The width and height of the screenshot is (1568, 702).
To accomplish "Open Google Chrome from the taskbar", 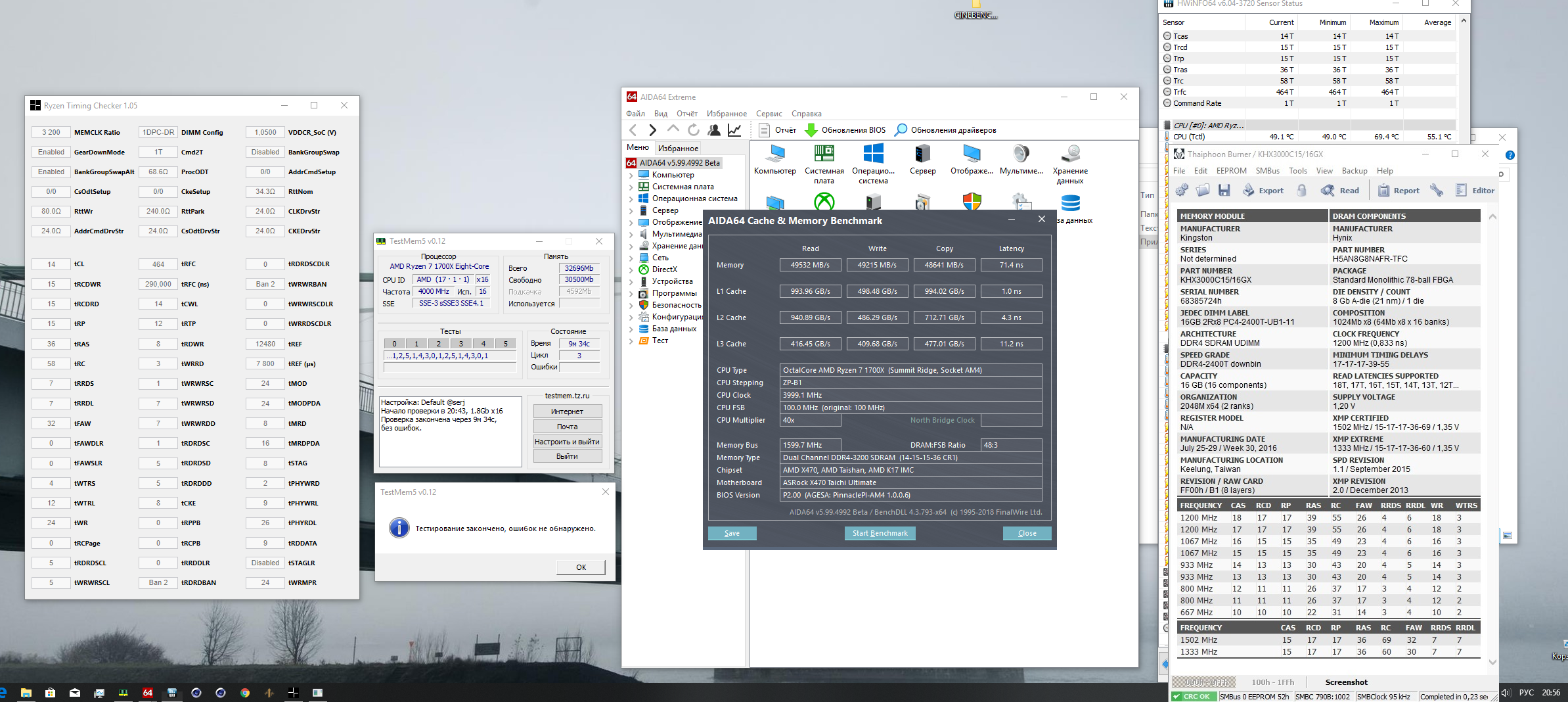I will click(x=245, y=693).
